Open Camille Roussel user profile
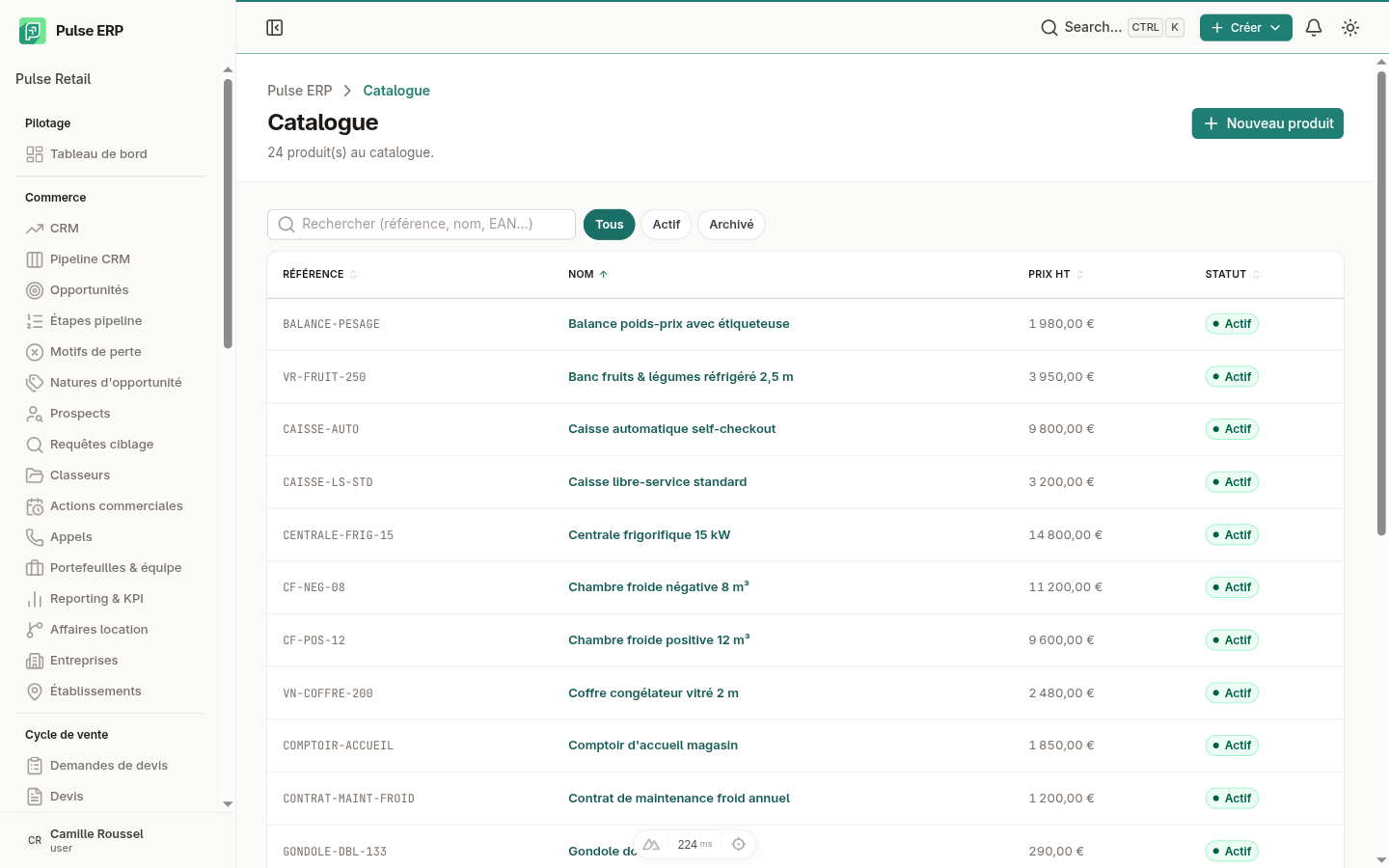This screenshot has width=1389, height=868. tap(118, 840)
